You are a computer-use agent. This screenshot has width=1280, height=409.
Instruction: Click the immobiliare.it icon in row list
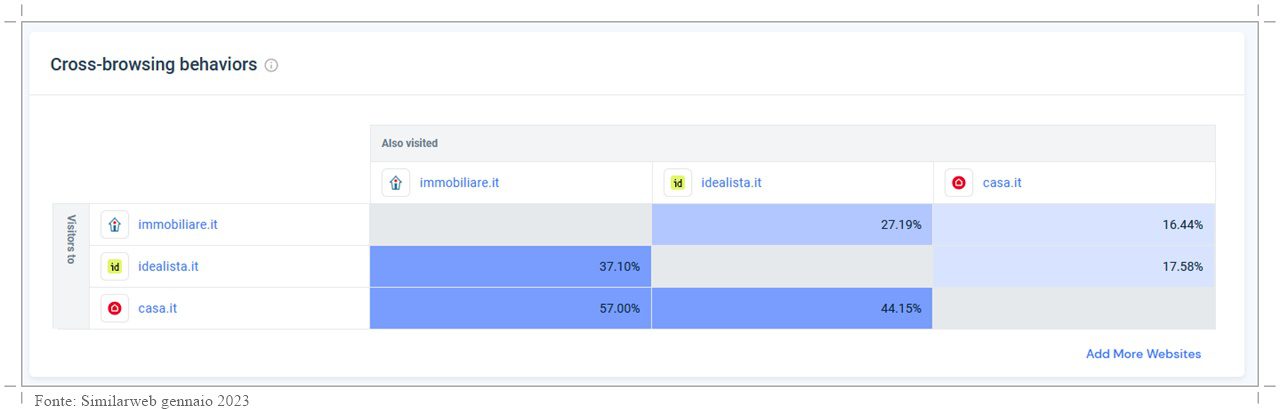click(115, 225)
